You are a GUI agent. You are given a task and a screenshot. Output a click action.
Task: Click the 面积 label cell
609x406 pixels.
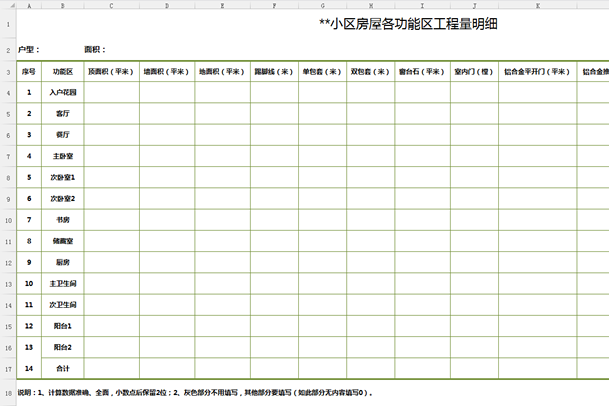click(95, 49)
